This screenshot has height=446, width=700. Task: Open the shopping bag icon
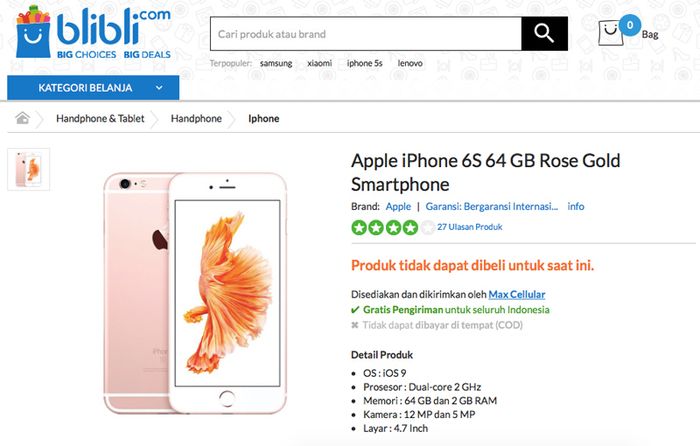pyautogui.click(x=610, y=33)
